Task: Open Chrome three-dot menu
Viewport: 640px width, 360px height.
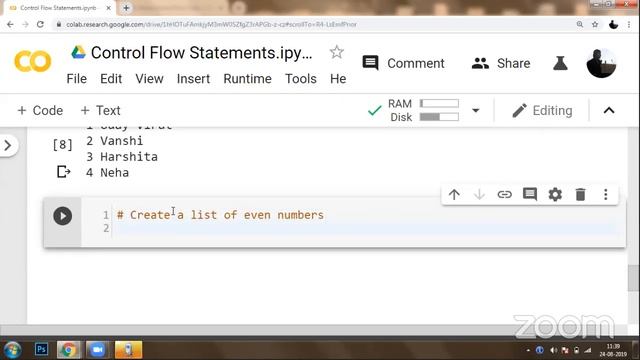Action: (x=629, y=24)
